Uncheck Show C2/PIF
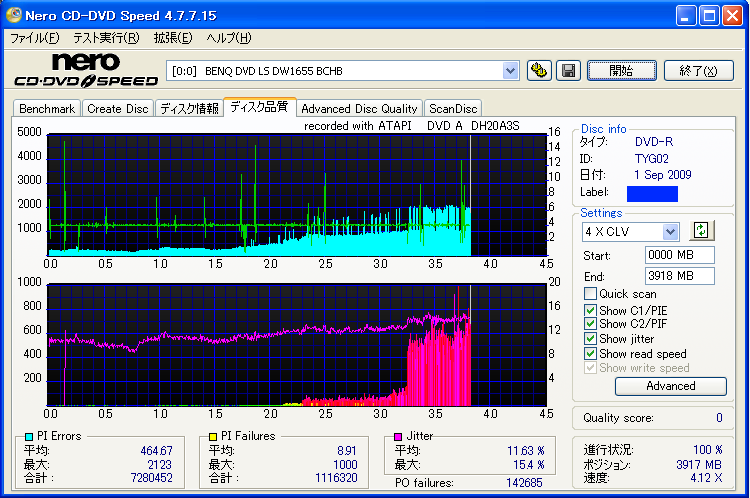 590,323
